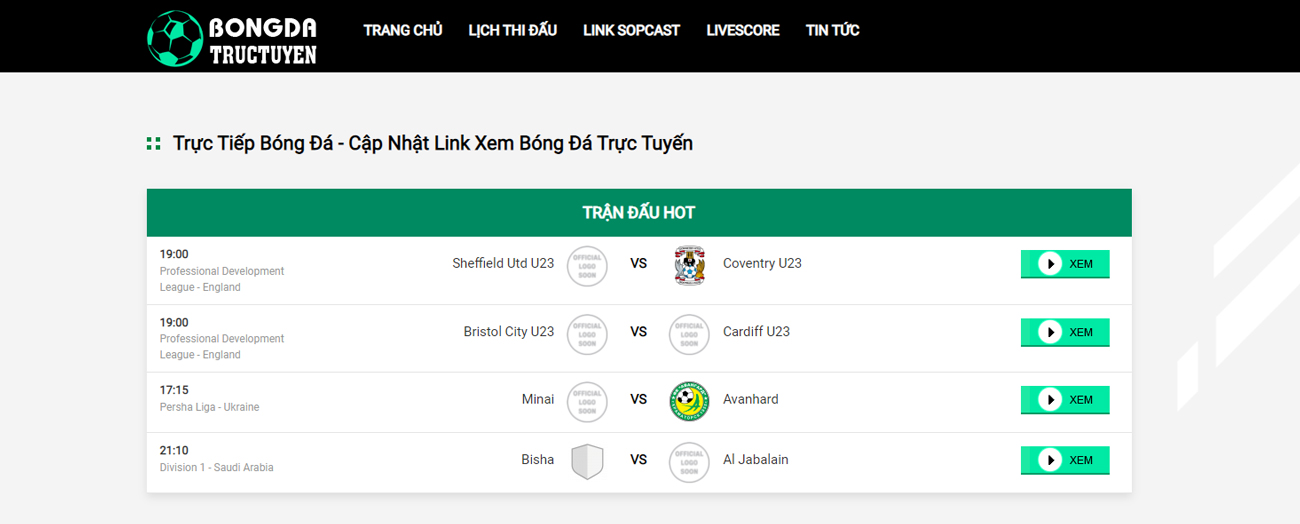Watch Sheffield Utd U23 vs Coventry U23
Image resolution: width=1300 pixels, height=524 pixels.
coord(1065,264)
